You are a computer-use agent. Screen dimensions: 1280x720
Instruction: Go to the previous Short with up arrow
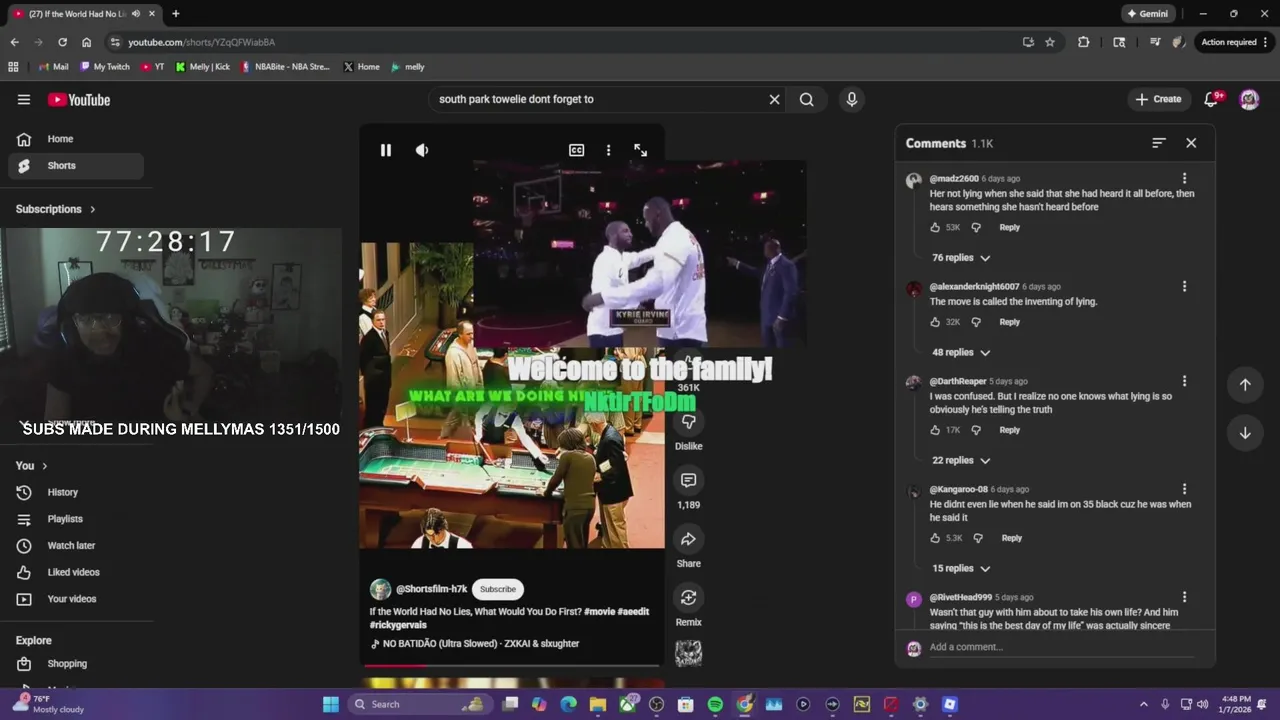pyautogui.click(x=1245, y=385)
